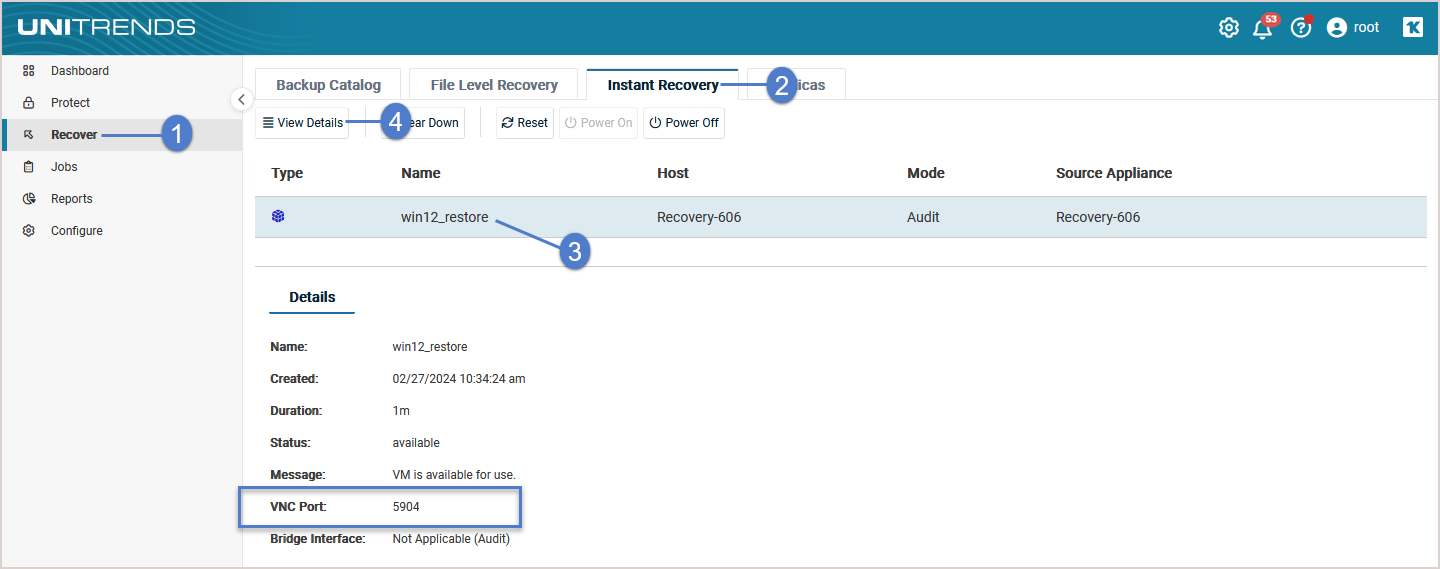
Task: Open the settings gear icon
Action: [x=1228, y=28]
